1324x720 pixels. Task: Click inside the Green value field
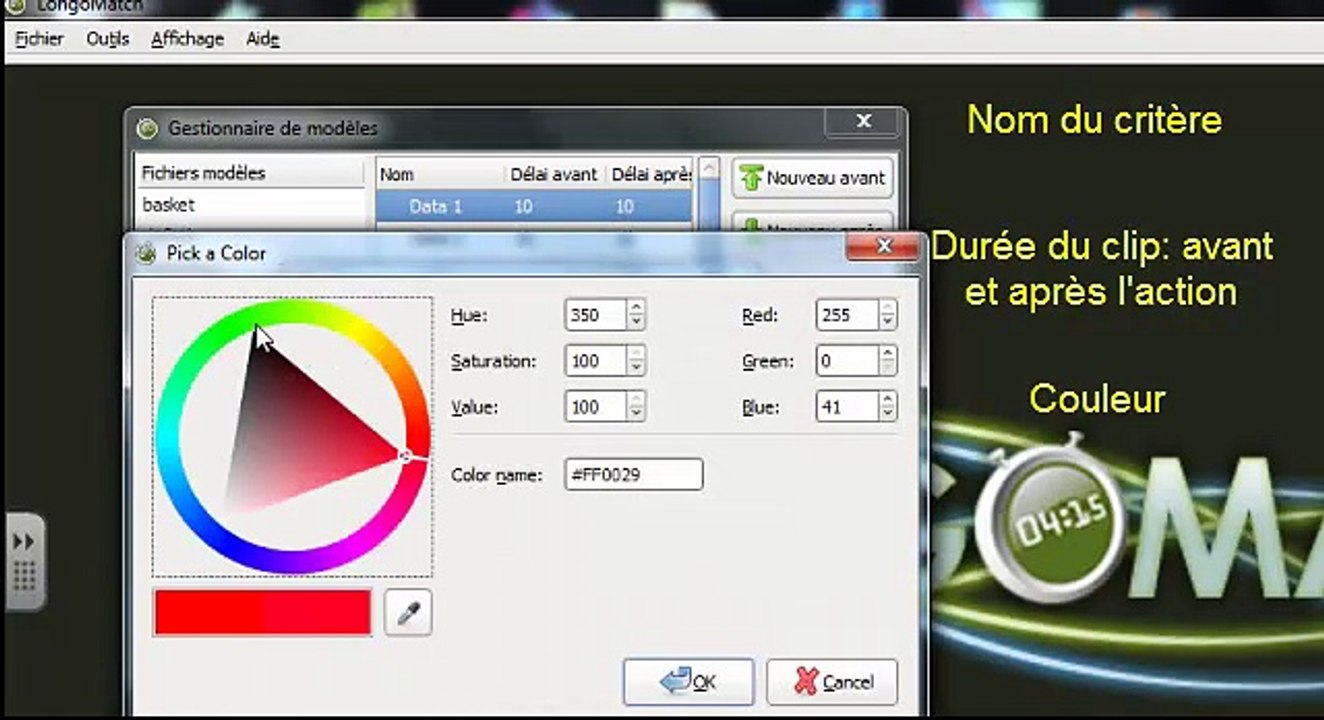pos(847,361)
